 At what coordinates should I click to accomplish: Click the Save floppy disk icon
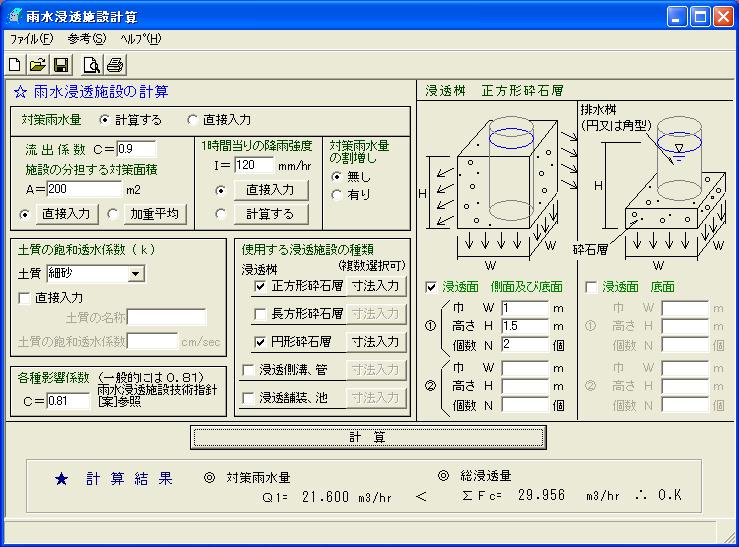60,65
